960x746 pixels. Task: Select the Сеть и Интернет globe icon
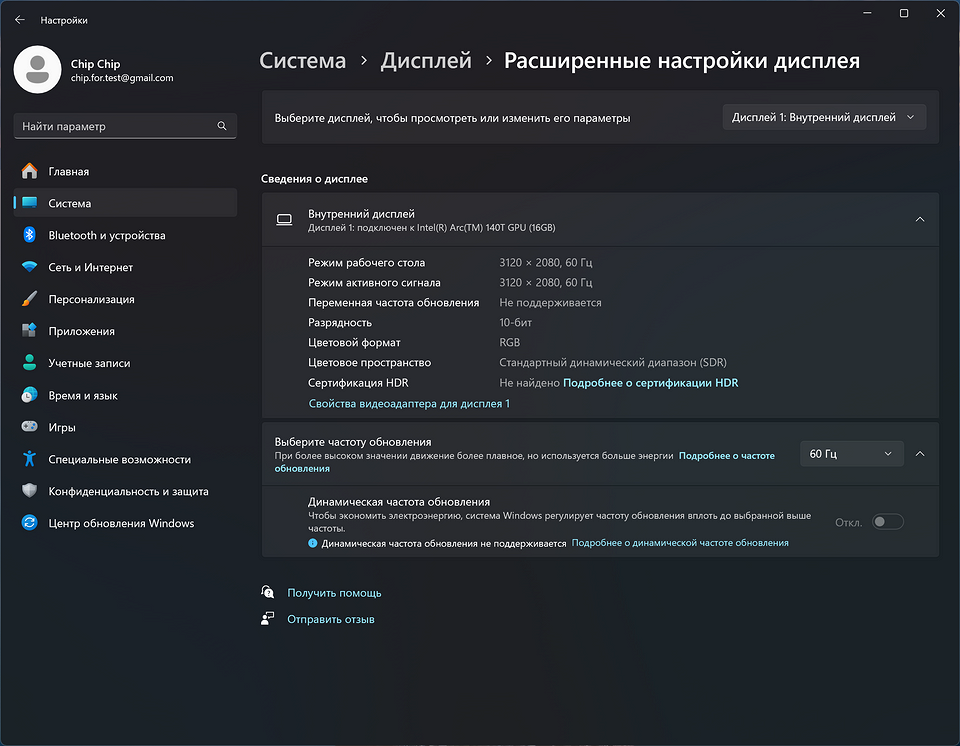click(30, 267)
